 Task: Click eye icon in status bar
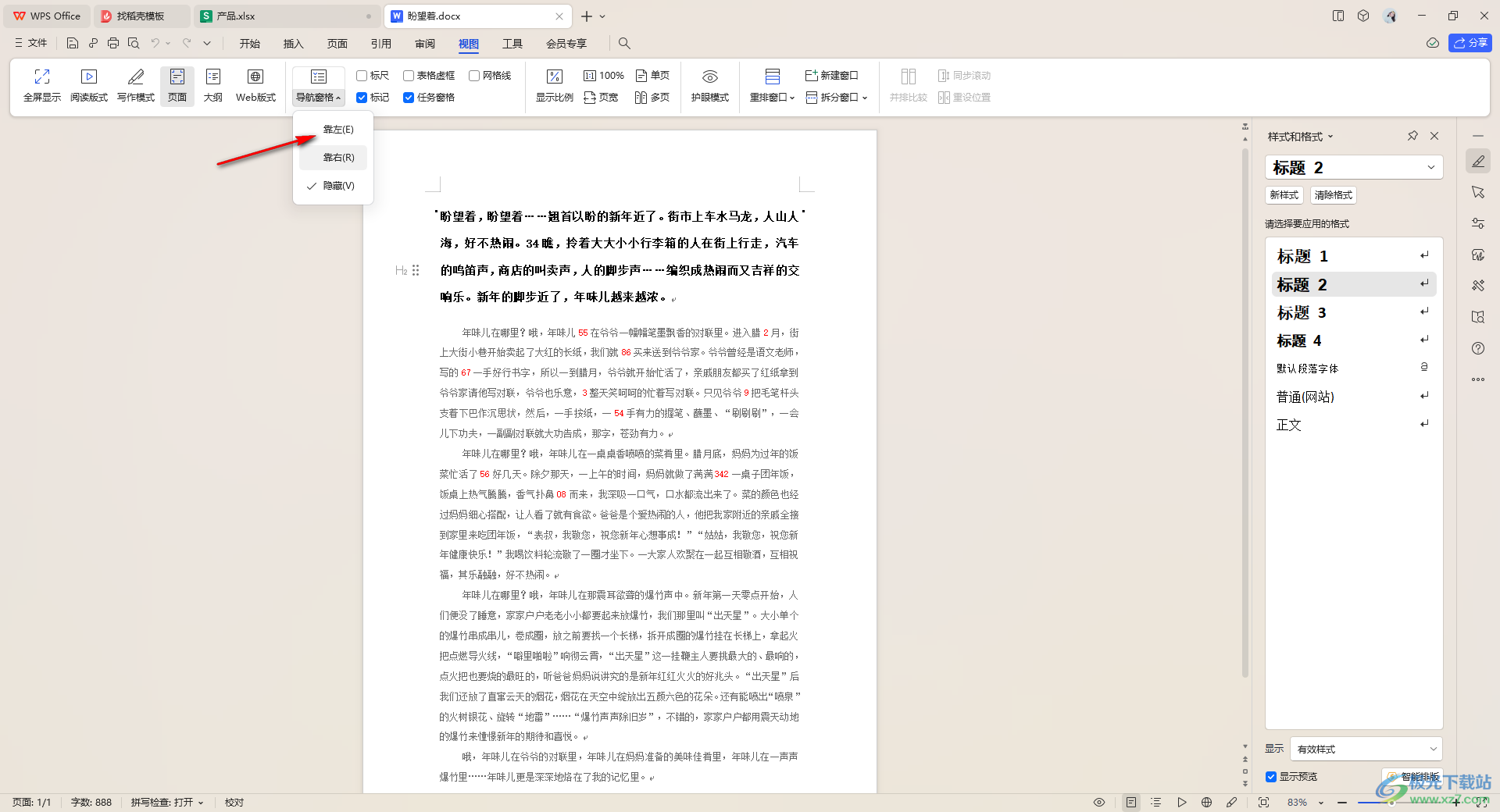pos(1099,803)
